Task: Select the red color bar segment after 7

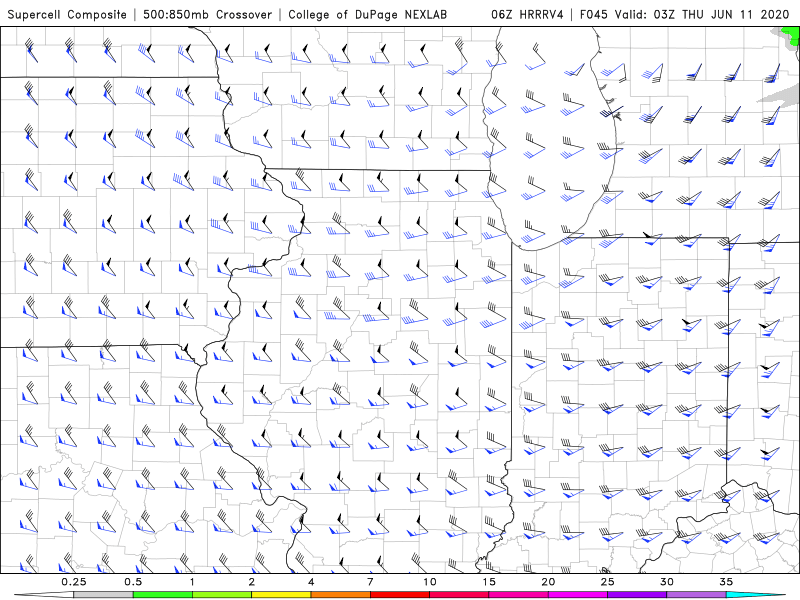Action: 400,595
